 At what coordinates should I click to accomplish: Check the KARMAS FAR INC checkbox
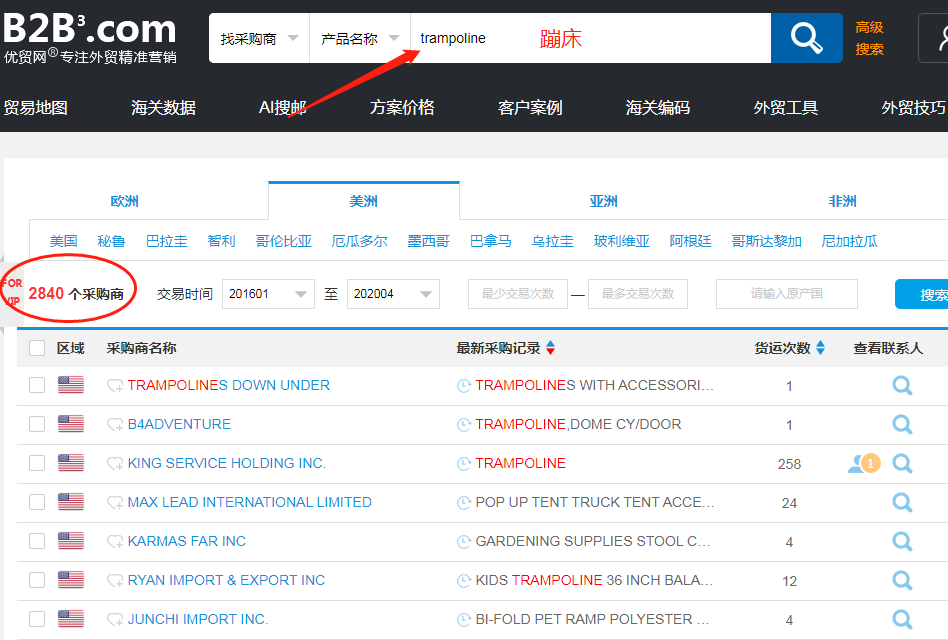[x=37, y=541]
